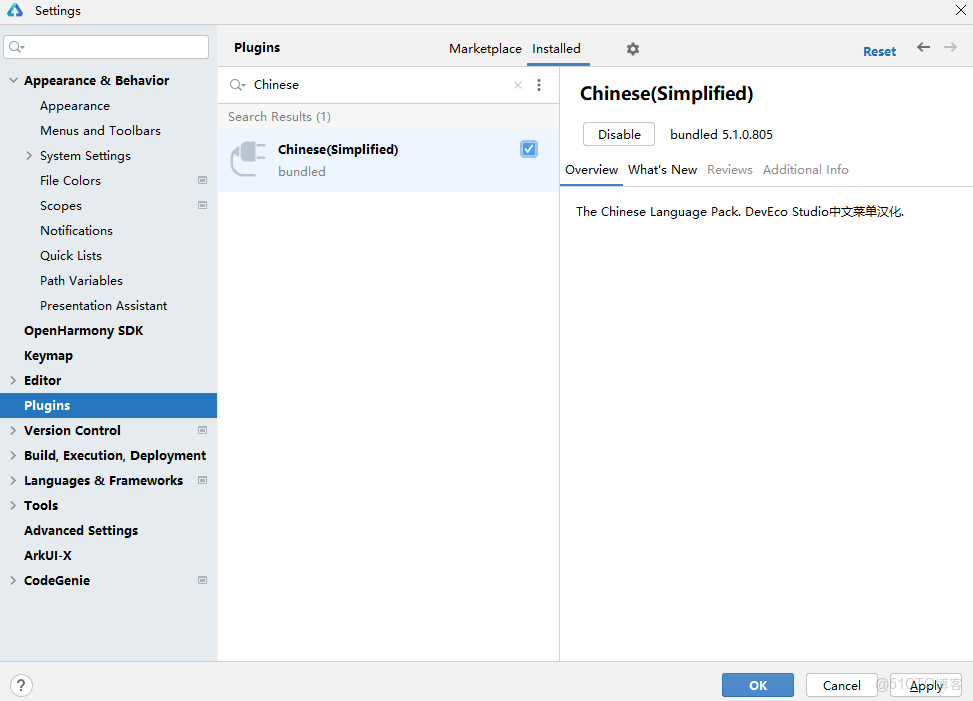This screenshot has width=973, height=701.
Task: Open the three-dot menu beside plugin search
Action: 539,85
